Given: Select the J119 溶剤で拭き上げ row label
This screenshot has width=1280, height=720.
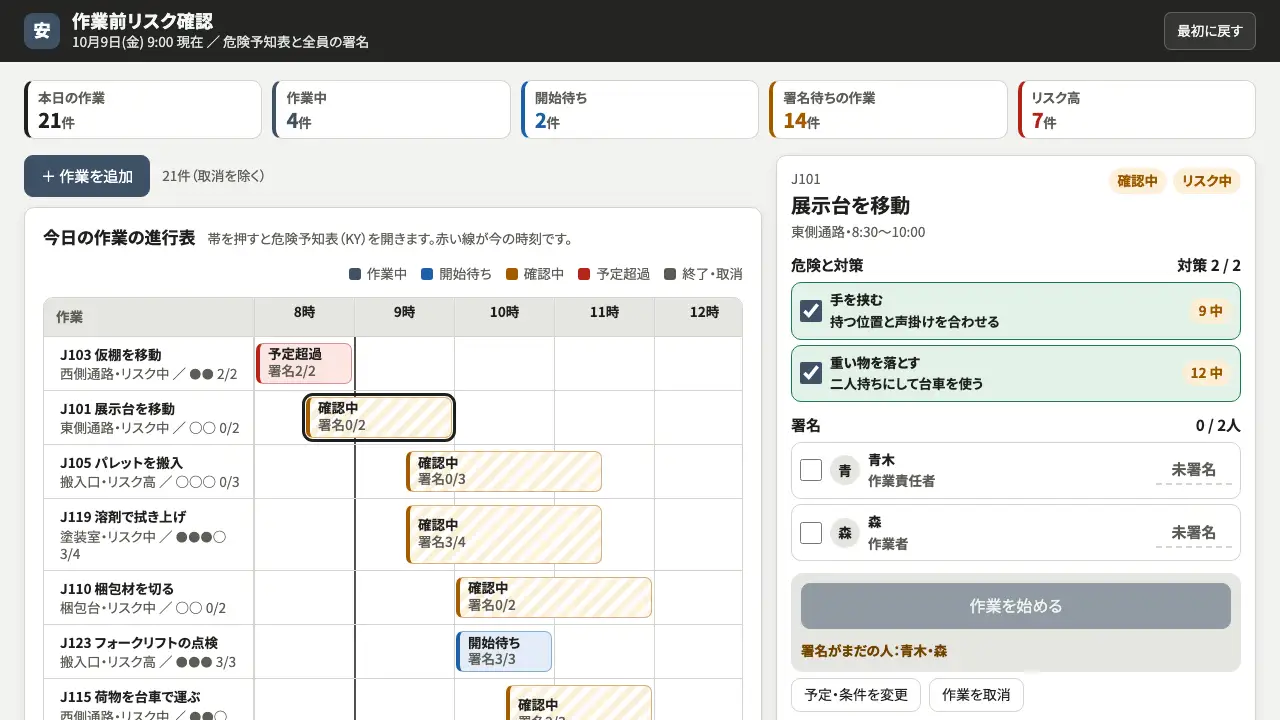Looking at the screenshot, I should click(149, 535).
